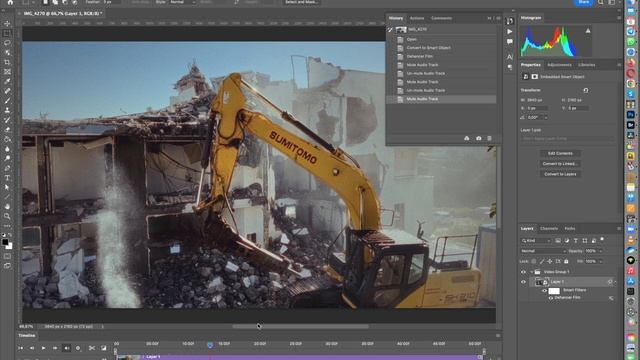The width and height of the screenshot is (640, 360).
Task: Click the Convert to Linked button
Action: pos(560,164)
